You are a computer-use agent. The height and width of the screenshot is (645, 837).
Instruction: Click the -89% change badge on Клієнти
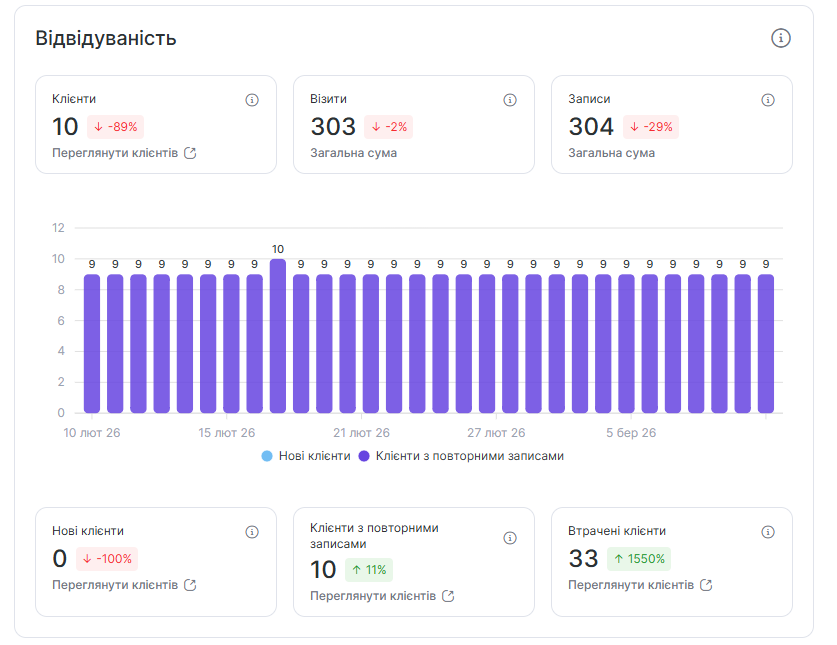coord(115,127)
